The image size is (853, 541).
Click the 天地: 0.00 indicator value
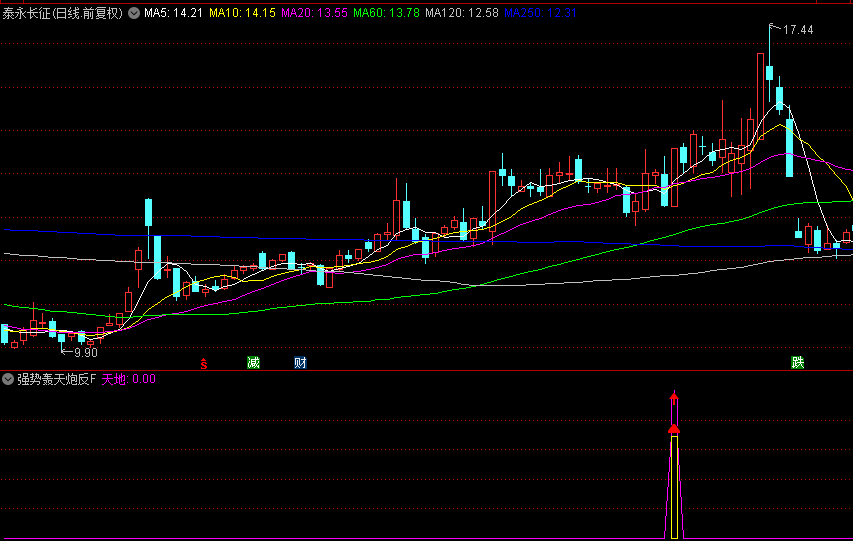128,379
